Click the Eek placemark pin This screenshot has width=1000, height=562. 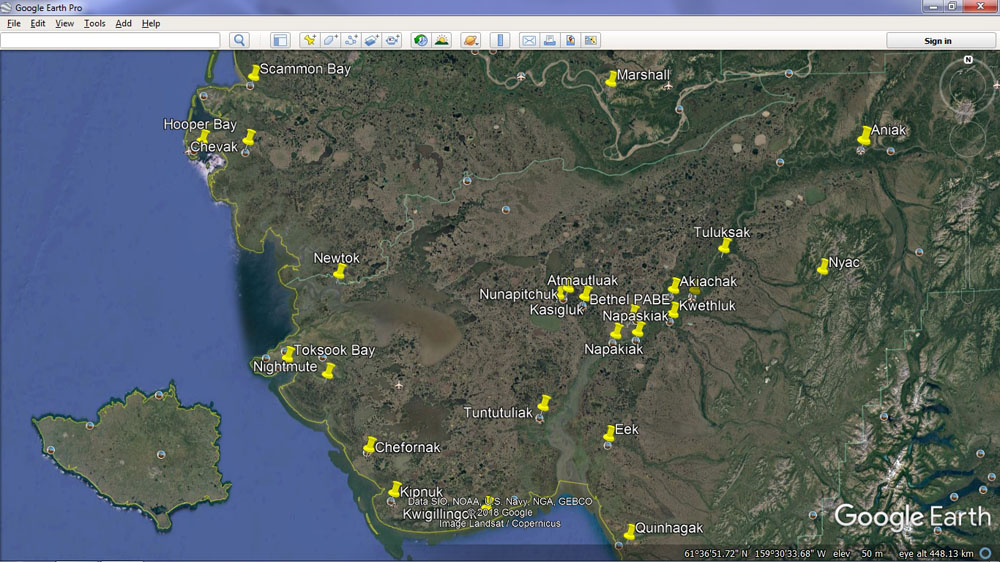pos(609,433)
